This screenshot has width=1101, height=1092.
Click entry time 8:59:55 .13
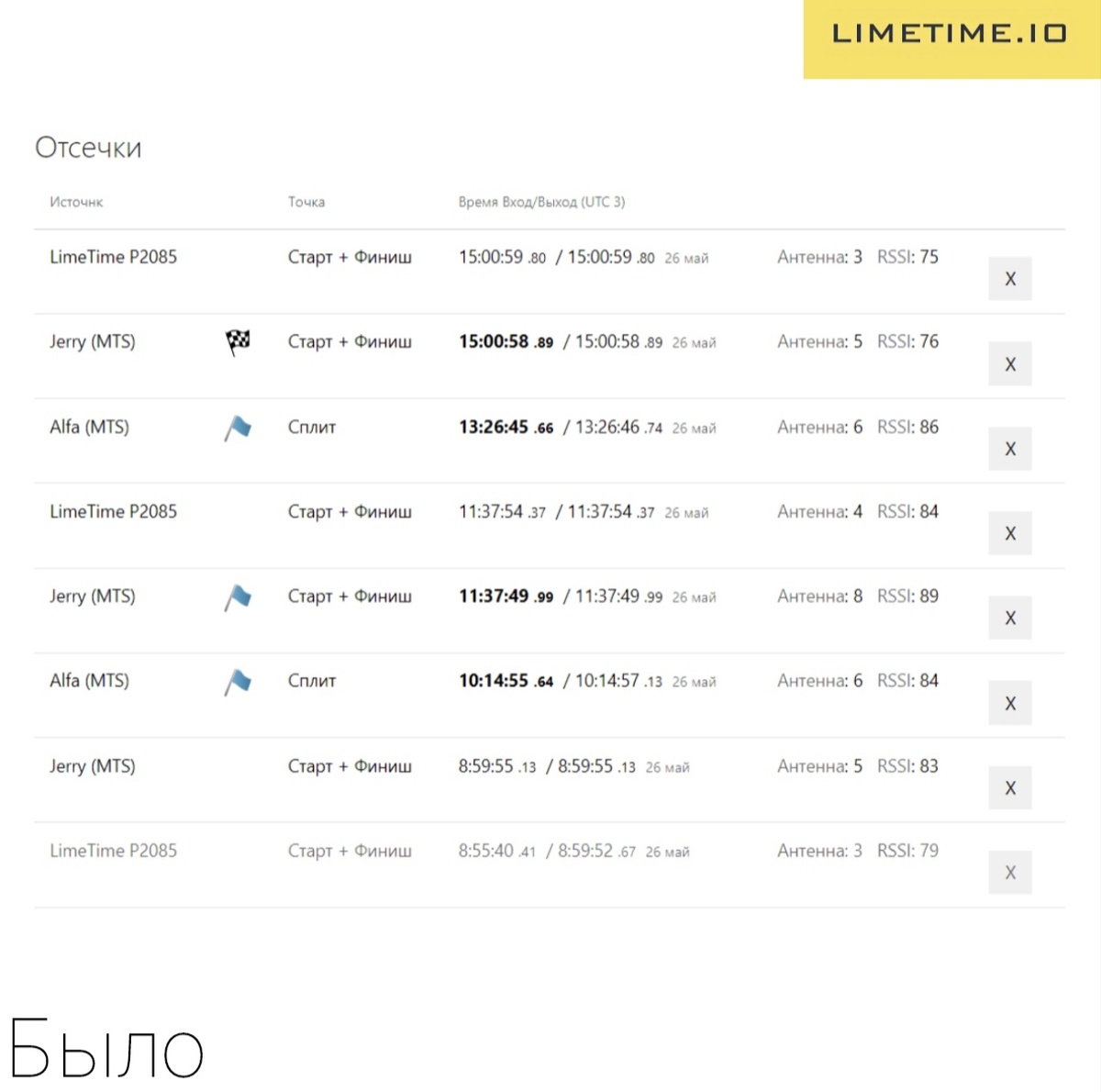click(497, 766)
